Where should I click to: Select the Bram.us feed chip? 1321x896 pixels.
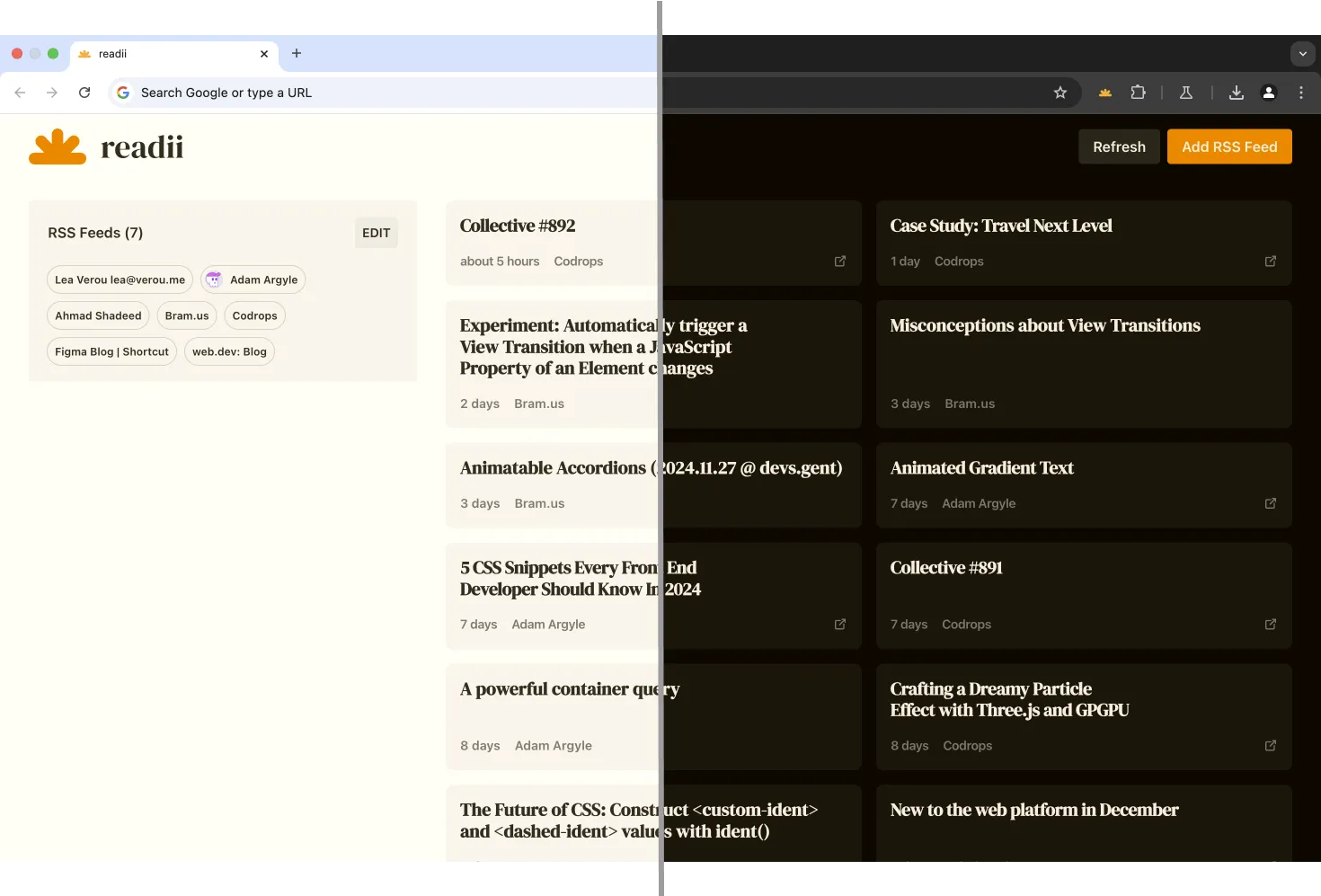pyautogui.click(x=187, y=315)
